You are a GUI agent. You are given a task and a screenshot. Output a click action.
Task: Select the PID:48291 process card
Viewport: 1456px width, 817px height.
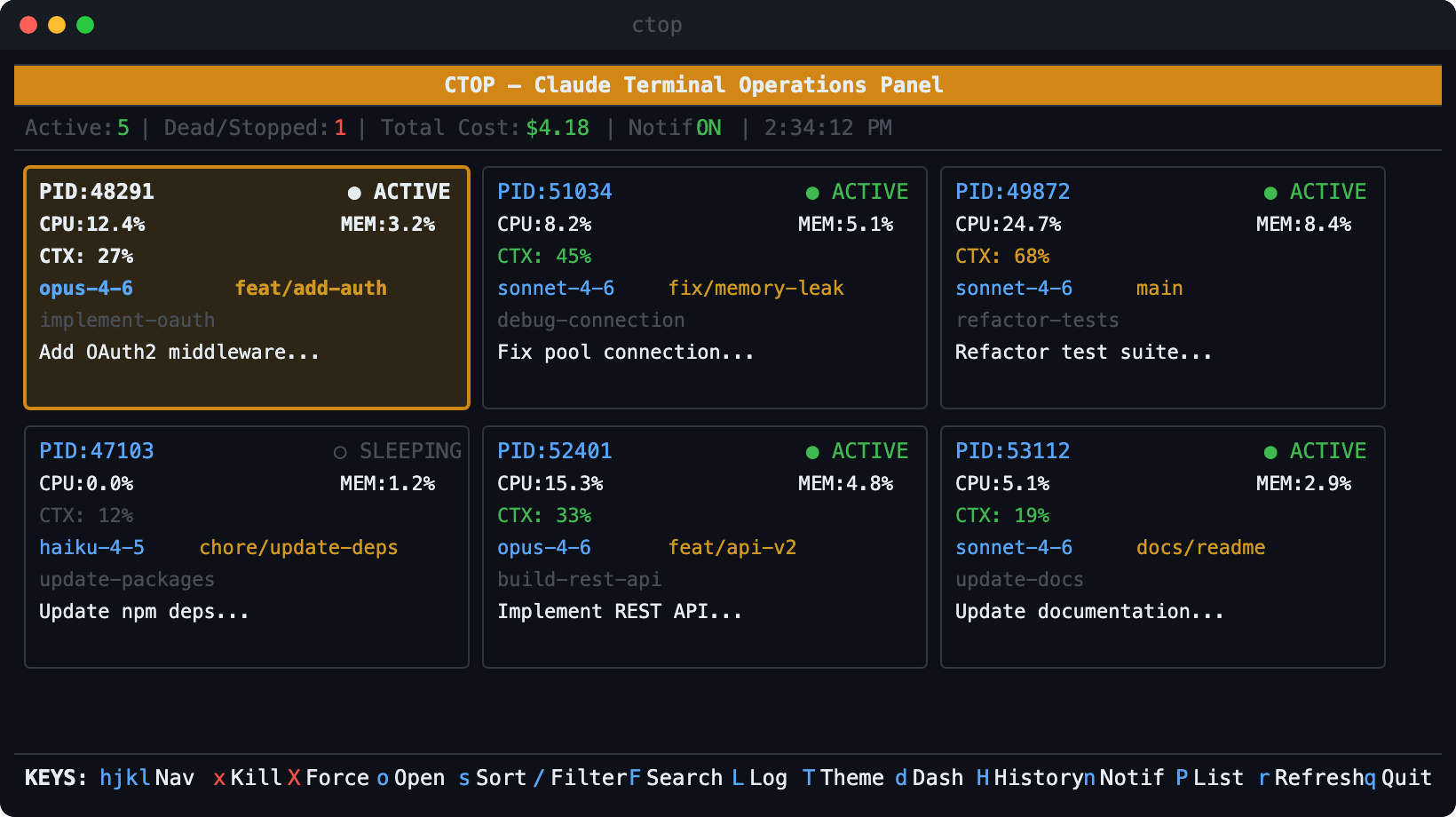[x=247, y=288]
